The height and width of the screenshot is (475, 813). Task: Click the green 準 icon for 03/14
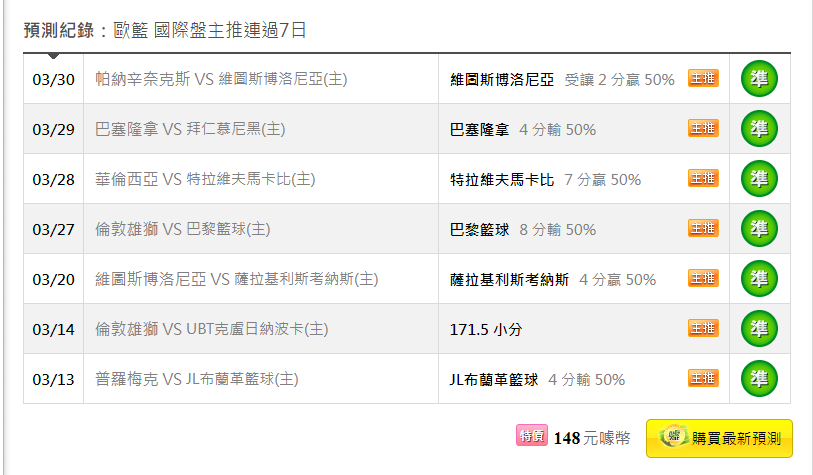coord(759,329)
